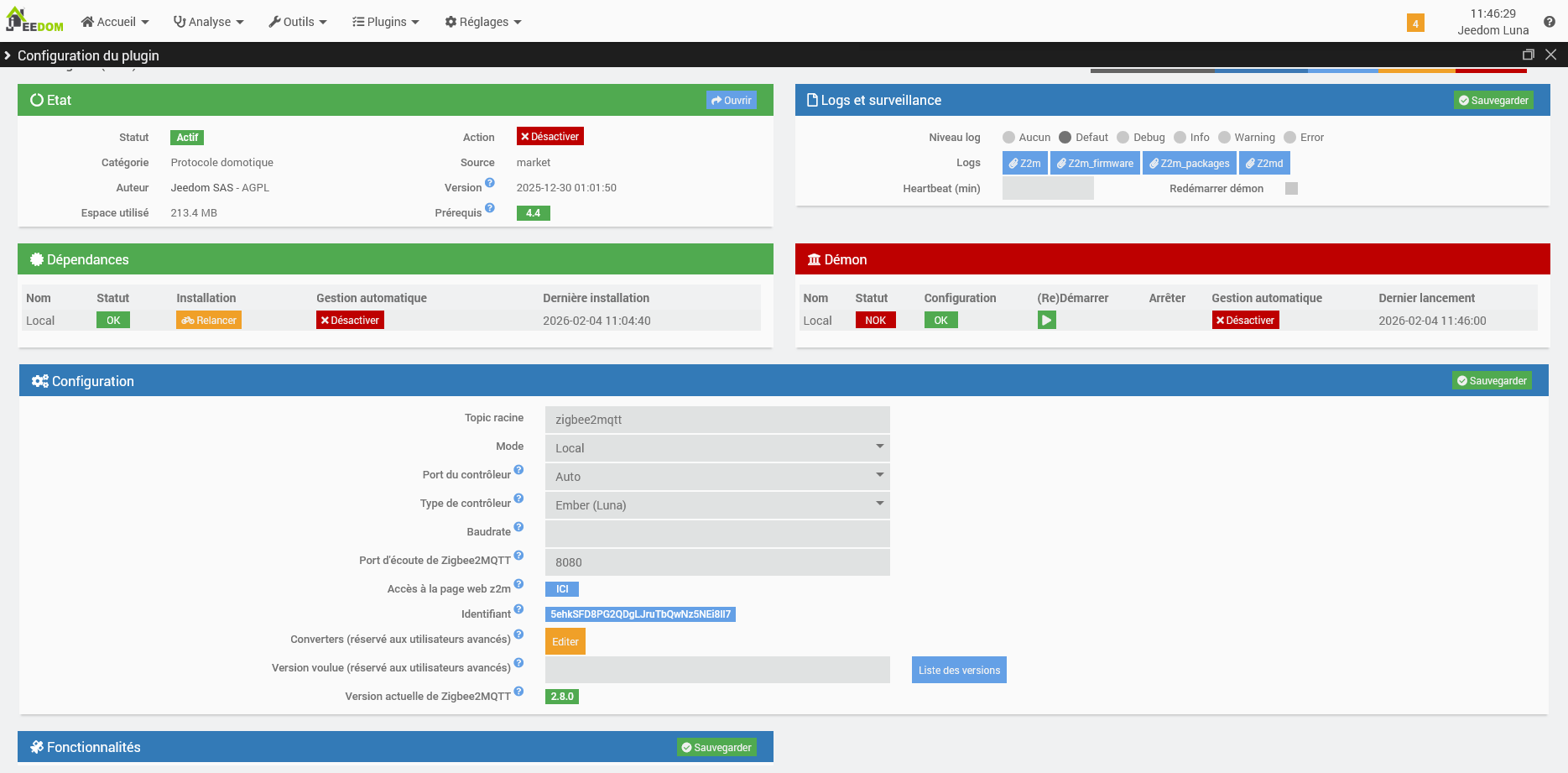This screenshot has height=773, width=1568.
Task: Click help icon beside Type de contrôleur
Action: point(518,499)
